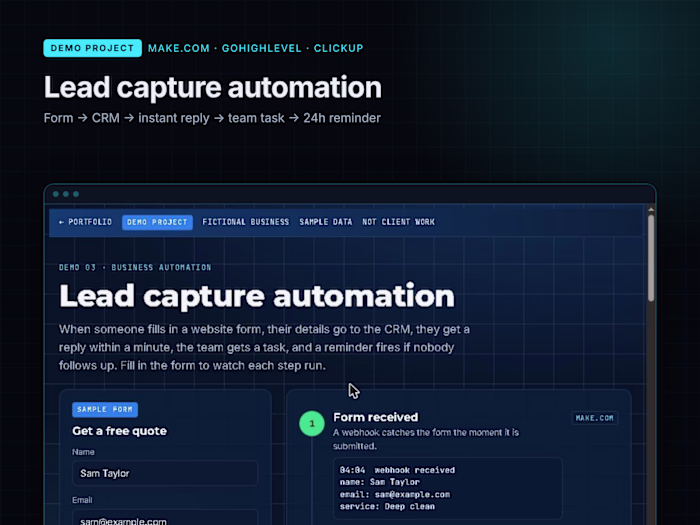Click the '04:04 webhook received' log line

coord(397,470)
